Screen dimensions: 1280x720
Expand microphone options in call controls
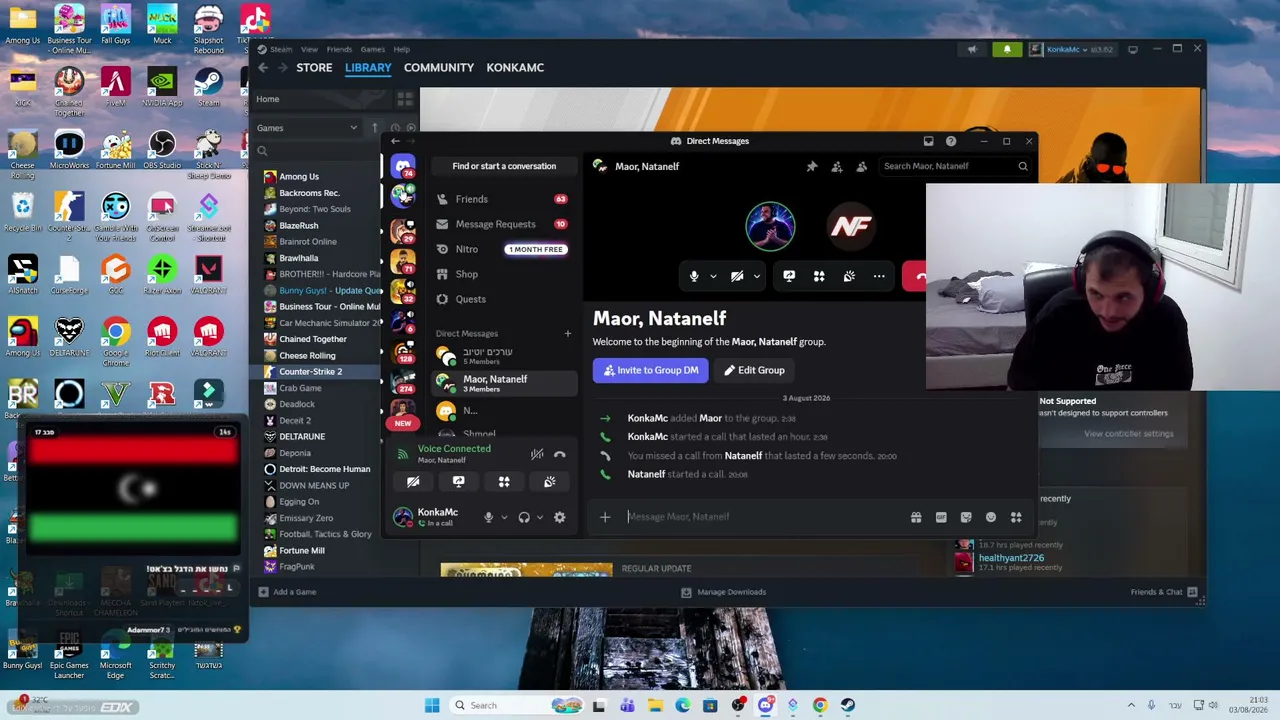pos(713,276)
